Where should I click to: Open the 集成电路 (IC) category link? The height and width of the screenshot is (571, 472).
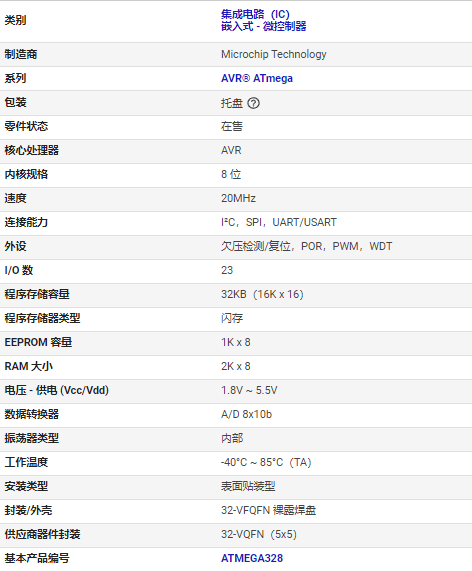coord(255,14)
